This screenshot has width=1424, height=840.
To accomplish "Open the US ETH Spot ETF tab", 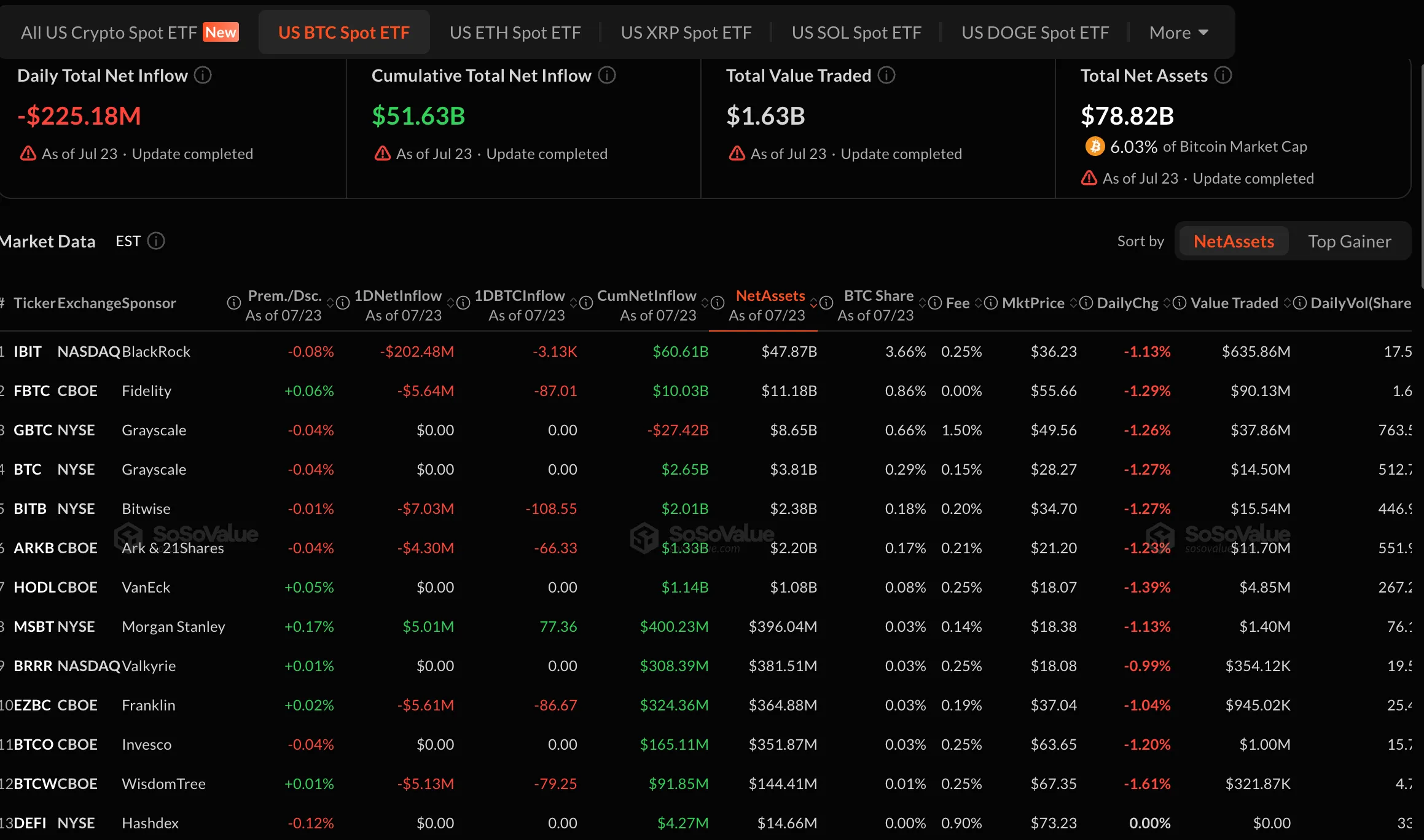I will click(515, 33).
